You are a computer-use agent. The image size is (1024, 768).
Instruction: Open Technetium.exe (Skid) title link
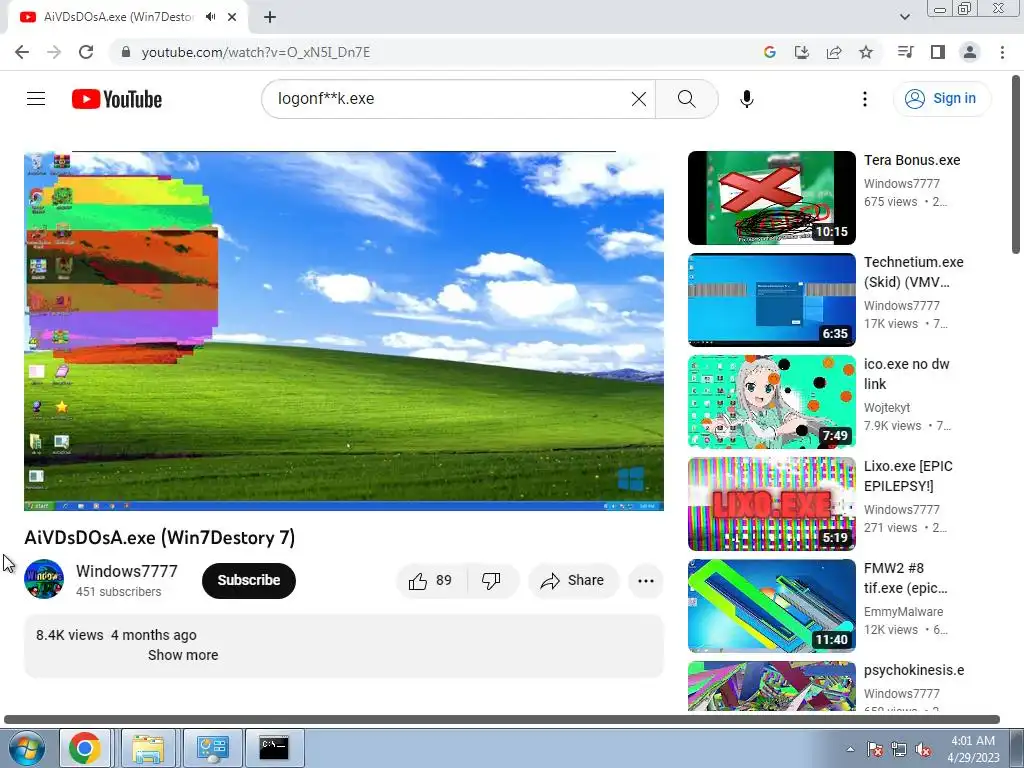(914, 272)
